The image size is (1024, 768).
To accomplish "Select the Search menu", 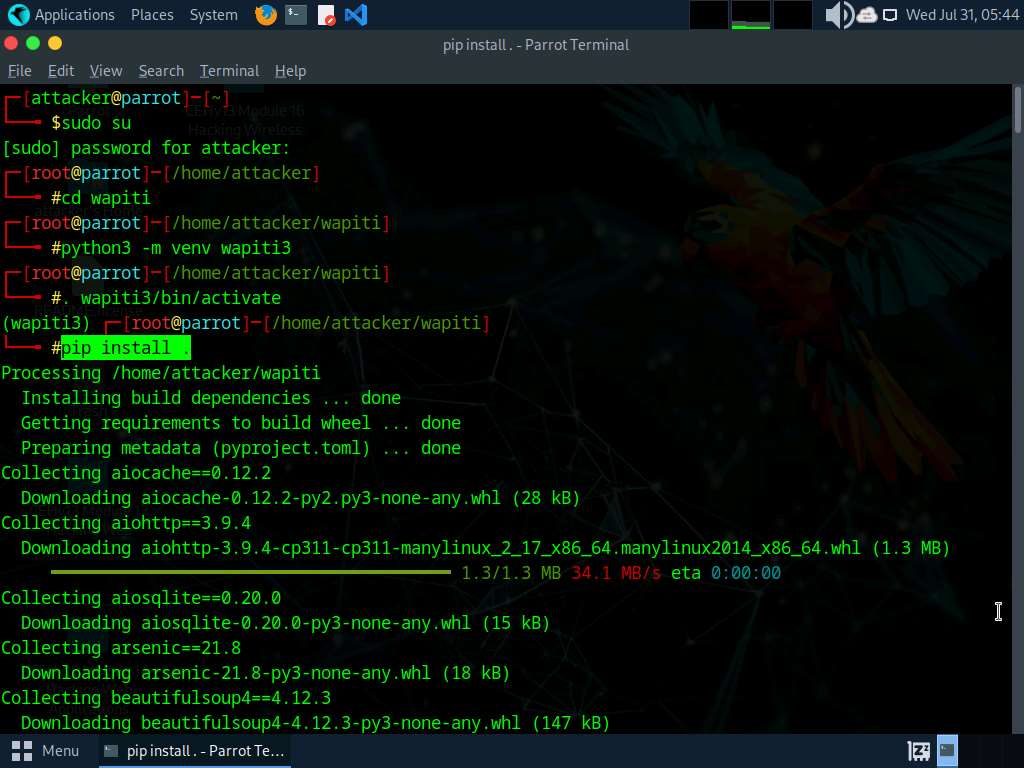I will click(x=161, y=71).
